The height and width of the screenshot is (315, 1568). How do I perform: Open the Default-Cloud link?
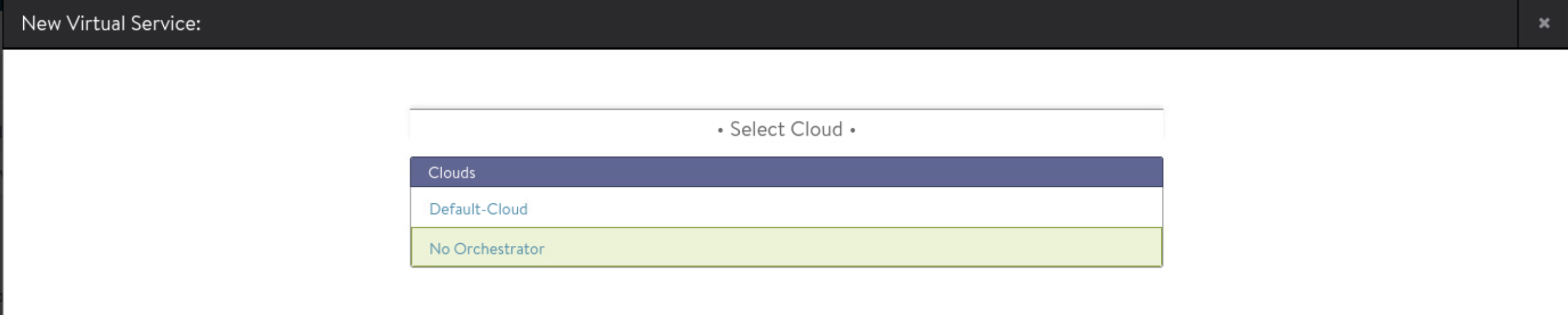[x=479, y=209]
